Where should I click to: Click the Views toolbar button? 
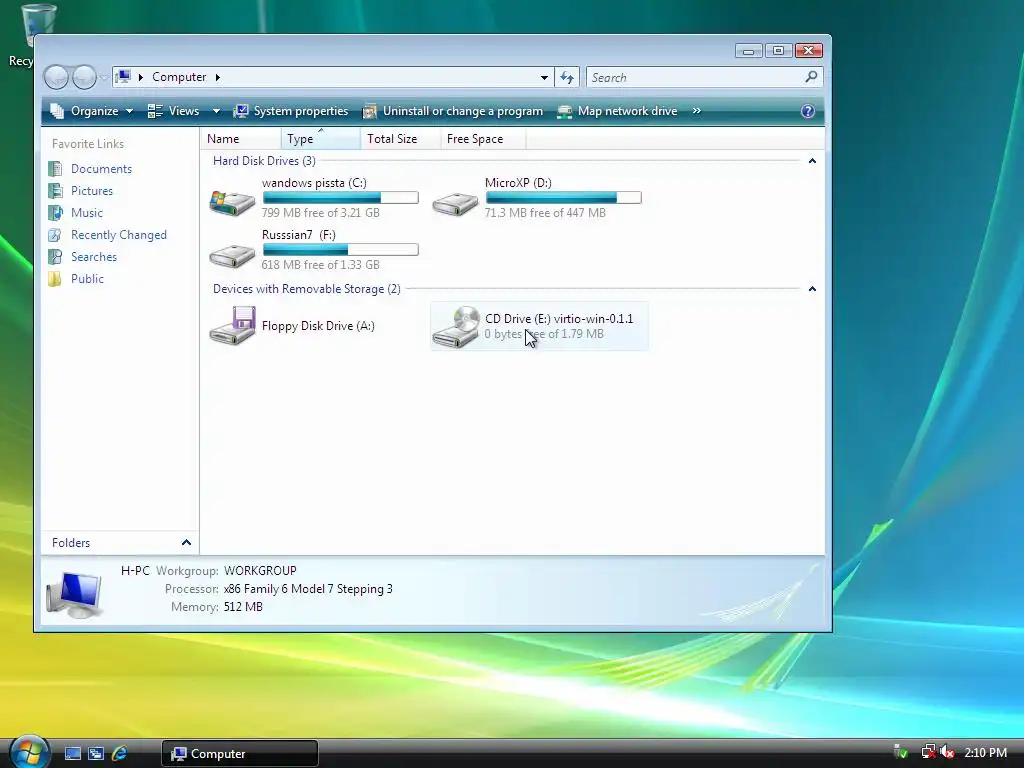point(174,111)
